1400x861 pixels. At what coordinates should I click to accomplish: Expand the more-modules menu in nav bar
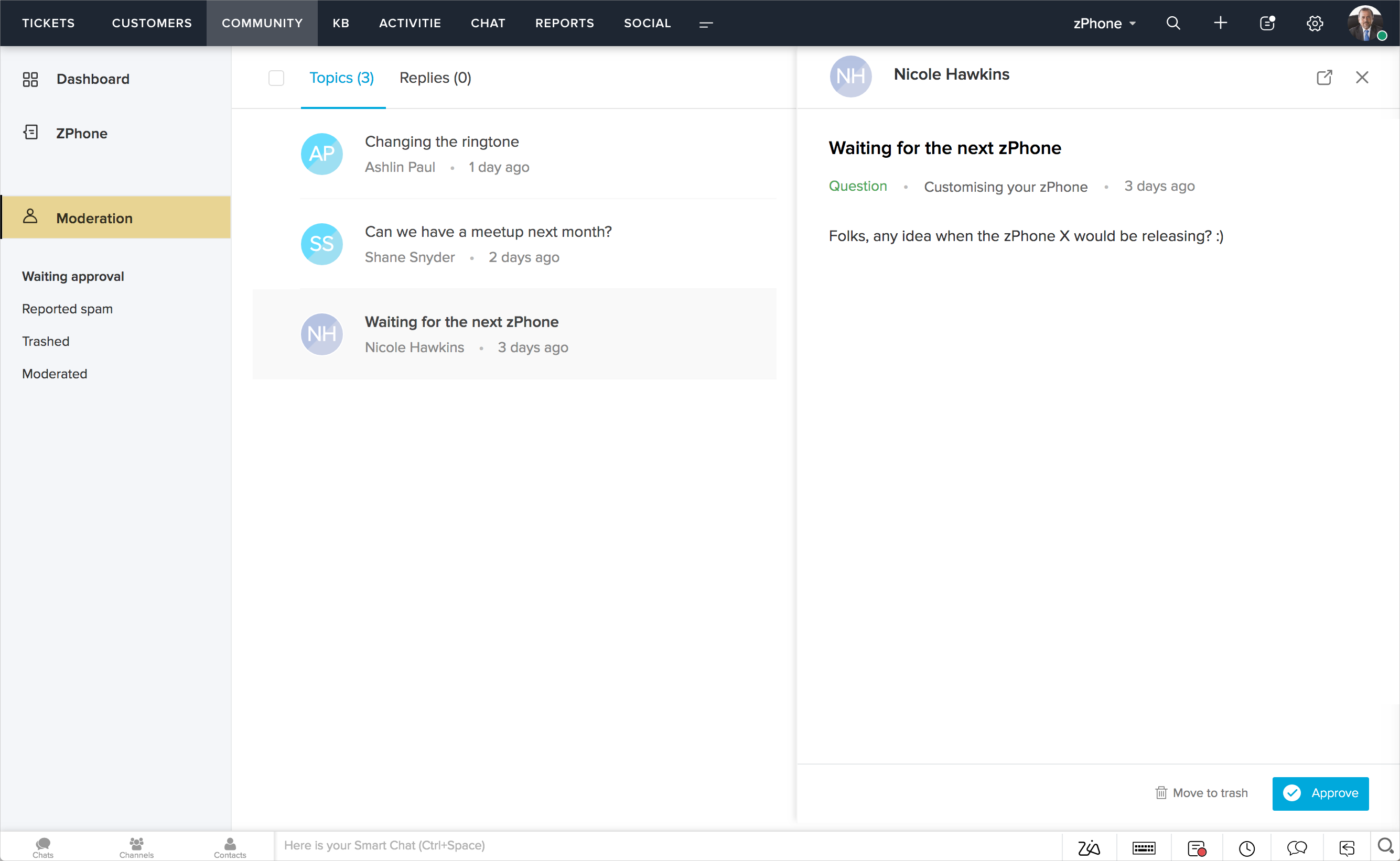[x=706, y=24]
